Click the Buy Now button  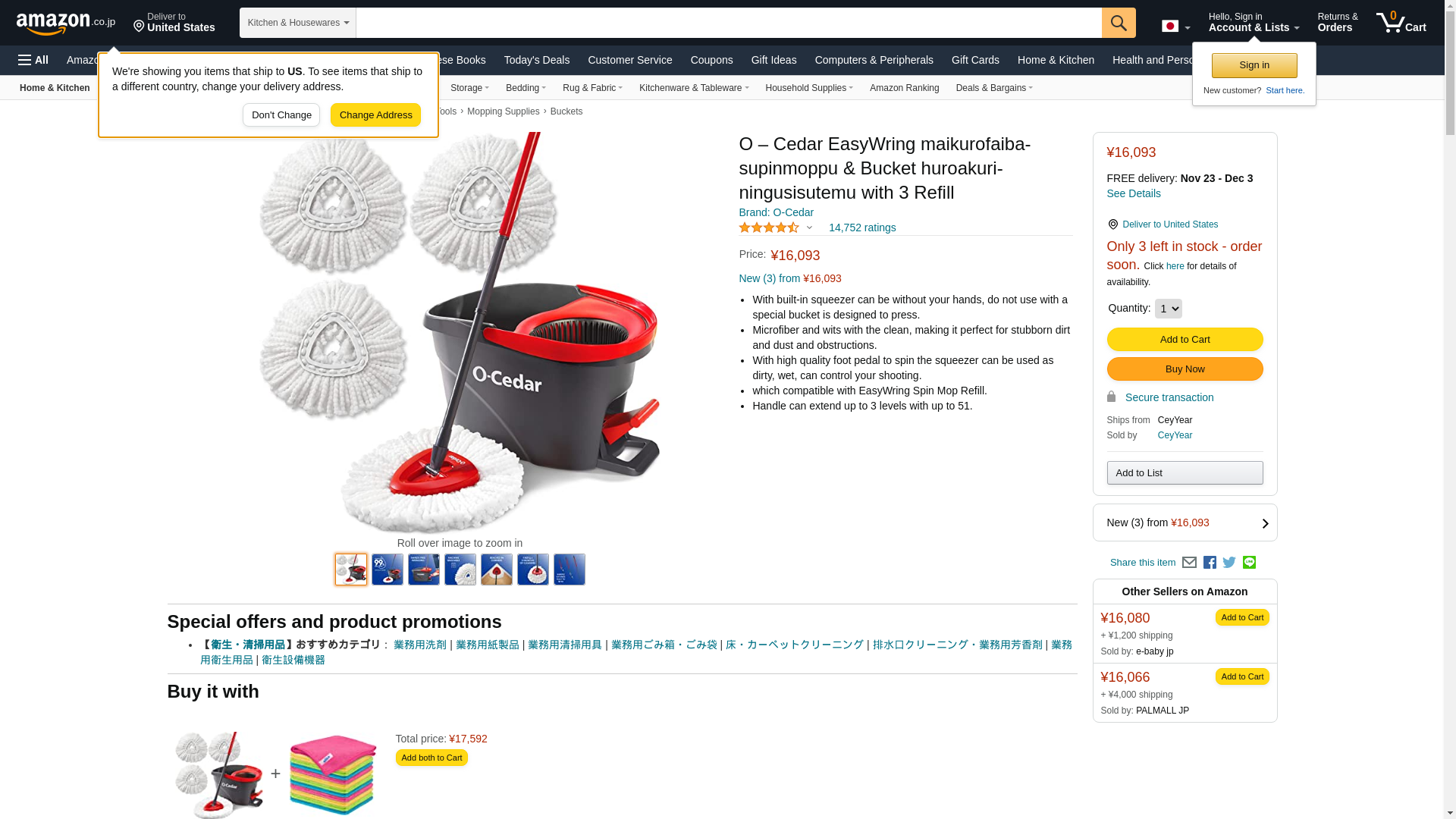(x=1185, y=369)
